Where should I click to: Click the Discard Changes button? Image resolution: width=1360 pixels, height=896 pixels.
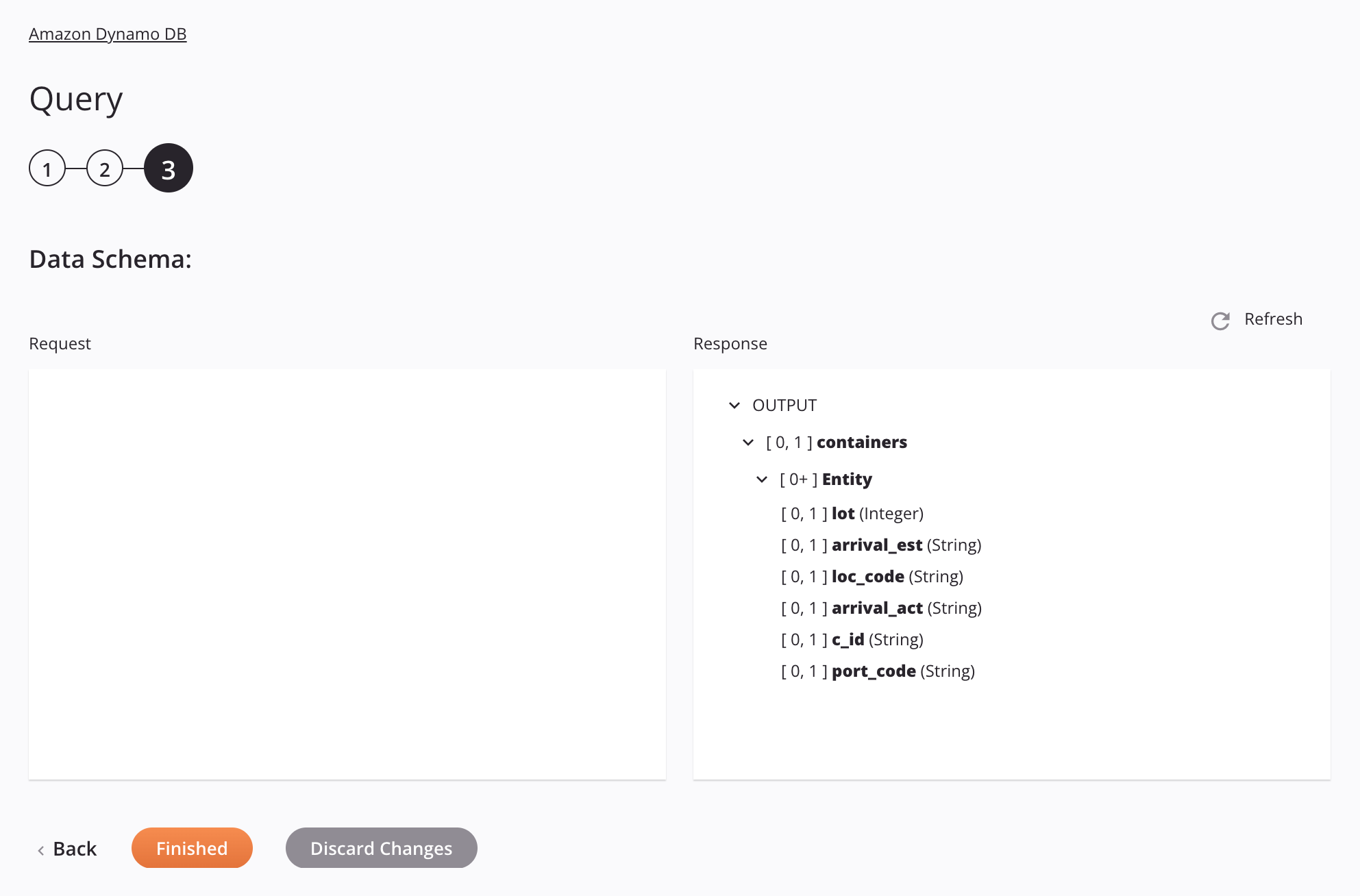point(381,847)
